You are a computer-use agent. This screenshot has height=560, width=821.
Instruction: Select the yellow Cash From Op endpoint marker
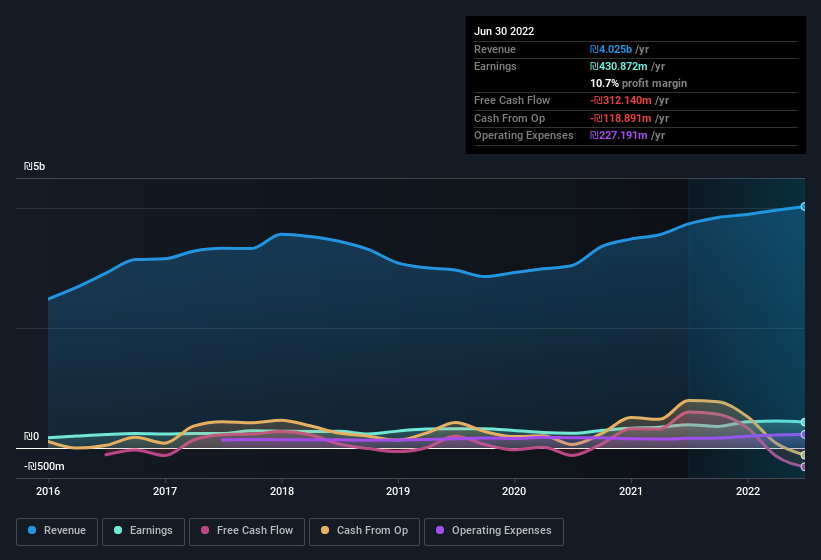point(804,455)
